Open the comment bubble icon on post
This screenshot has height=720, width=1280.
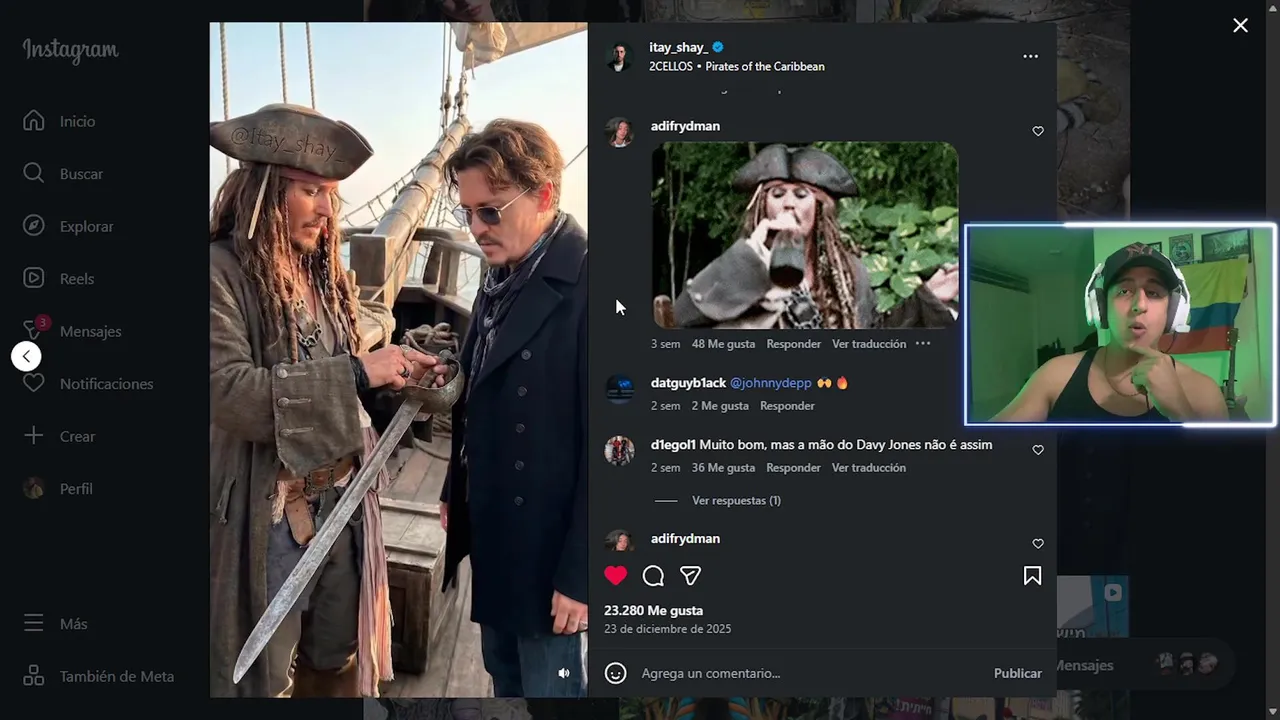point(653,576)
